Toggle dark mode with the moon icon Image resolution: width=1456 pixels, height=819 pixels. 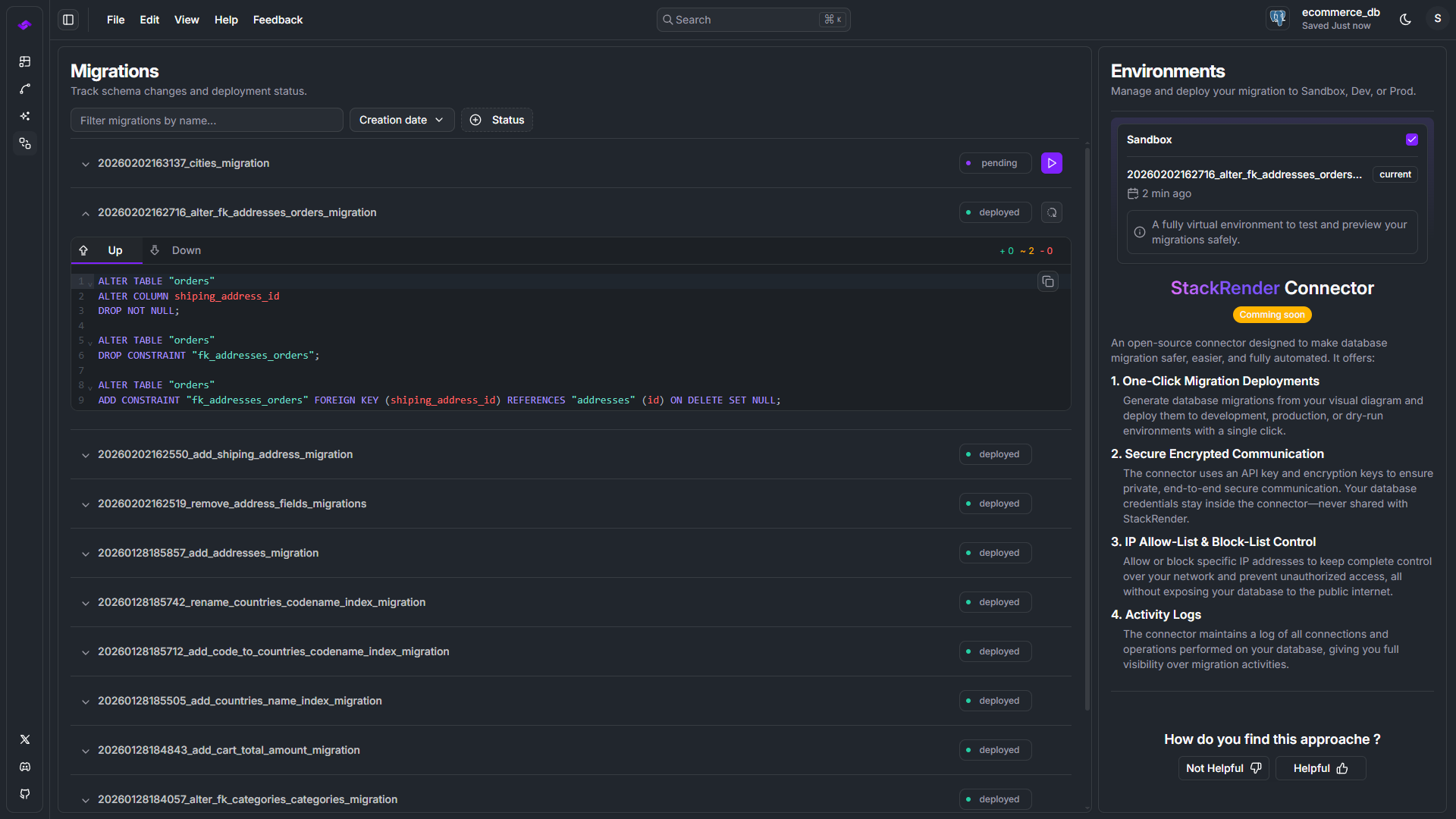pos(1405,19)
